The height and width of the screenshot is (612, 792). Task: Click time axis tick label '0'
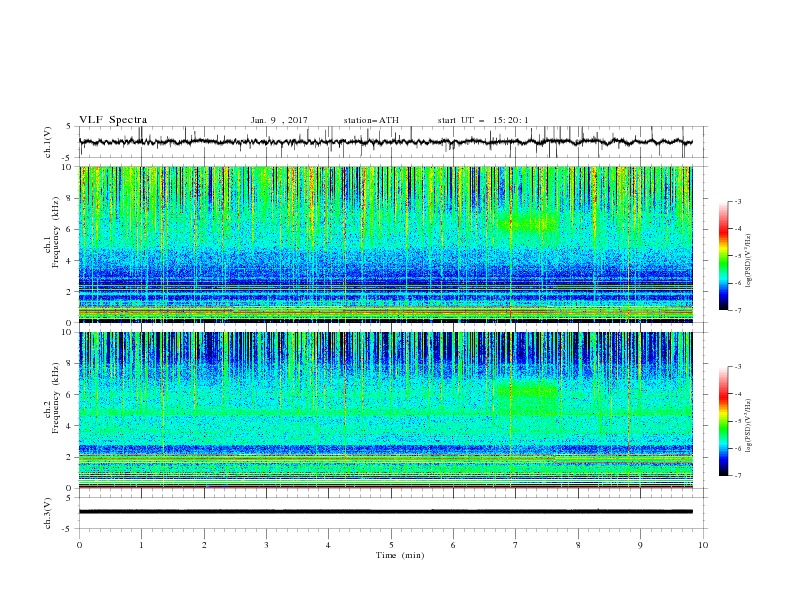click(79, 545)
